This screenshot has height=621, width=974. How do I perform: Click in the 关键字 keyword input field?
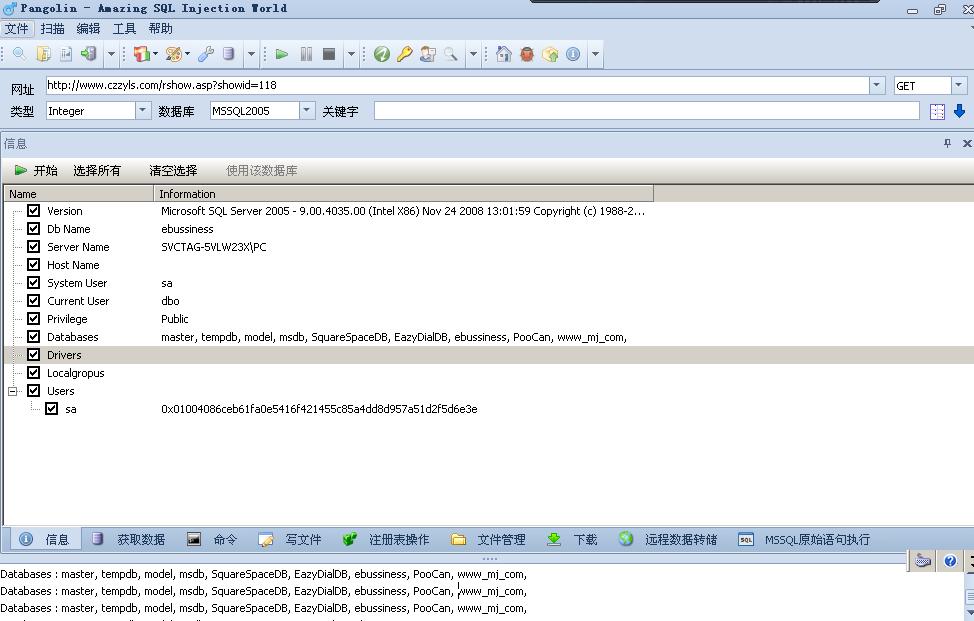(647, 111)
